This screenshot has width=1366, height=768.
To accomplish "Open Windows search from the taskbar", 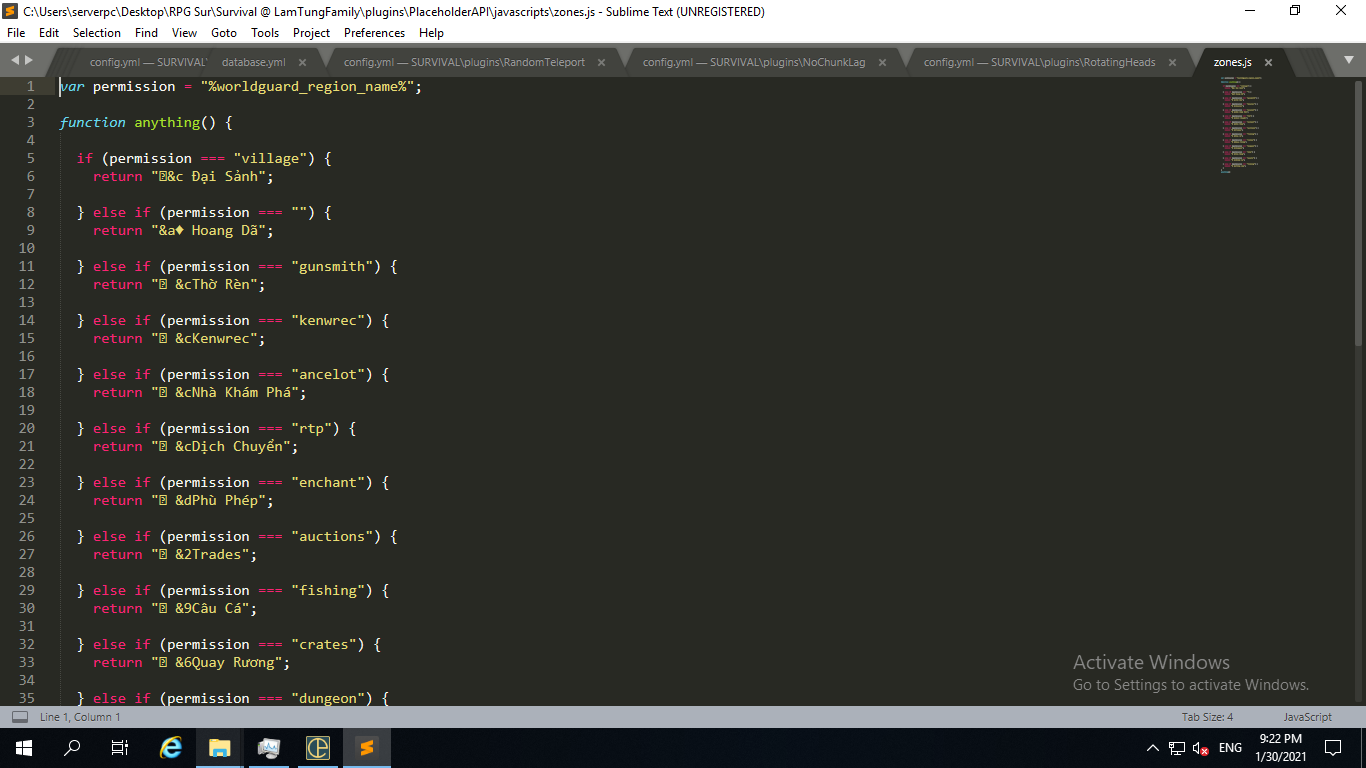I will click(x=72, y=747).
